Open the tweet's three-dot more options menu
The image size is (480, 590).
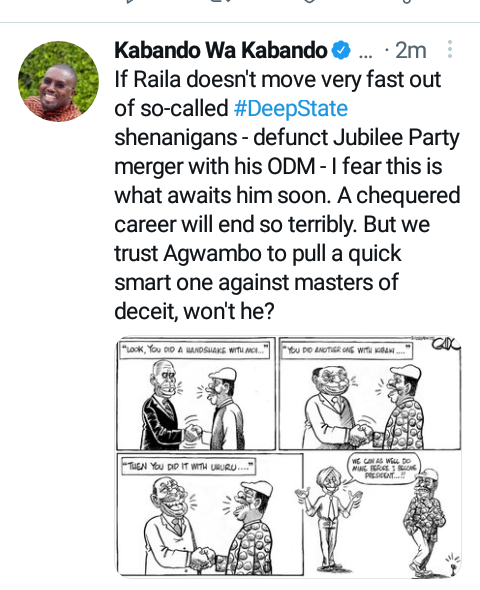(x=450, y=49)
